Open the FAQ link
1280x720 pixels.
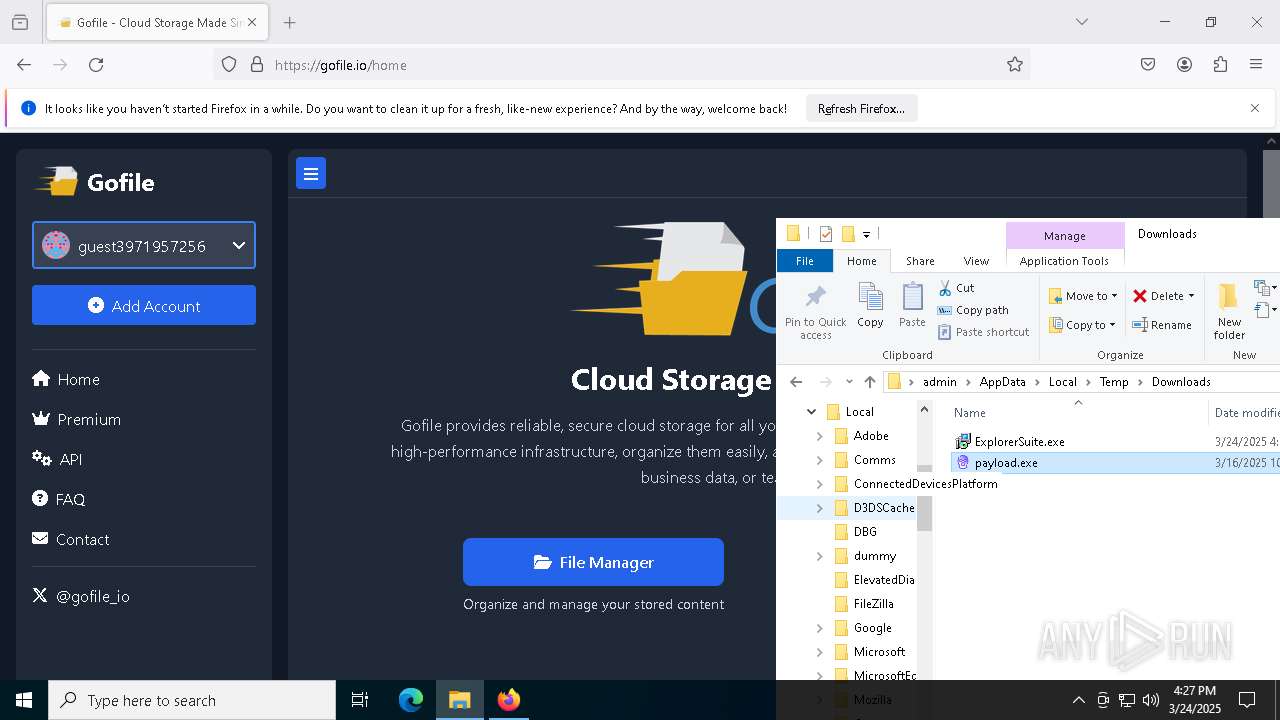coord(58,499)
